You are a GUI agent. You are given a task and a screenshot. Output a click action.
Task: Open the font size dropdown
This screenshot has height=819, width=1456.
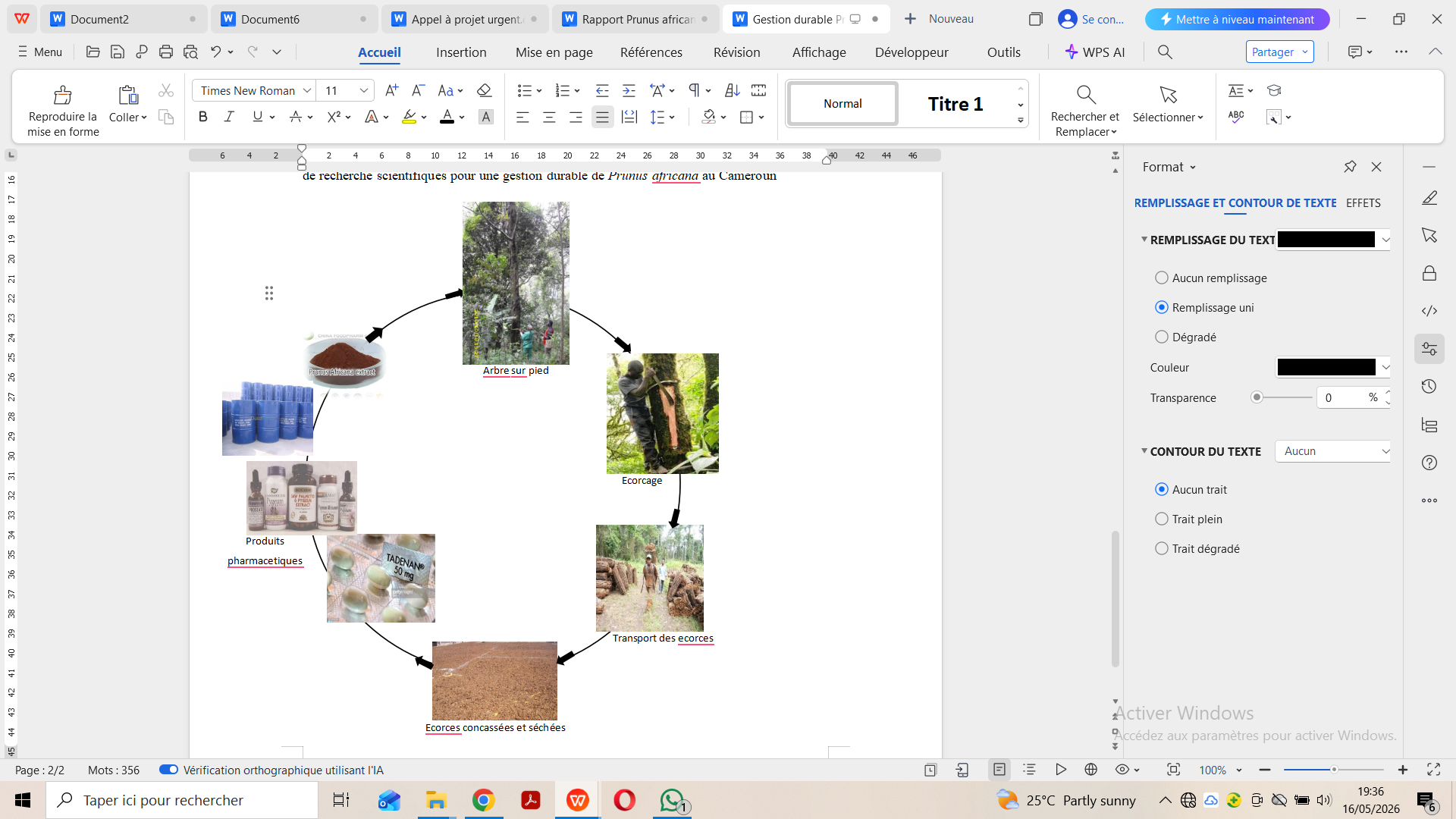coord(345,90)
